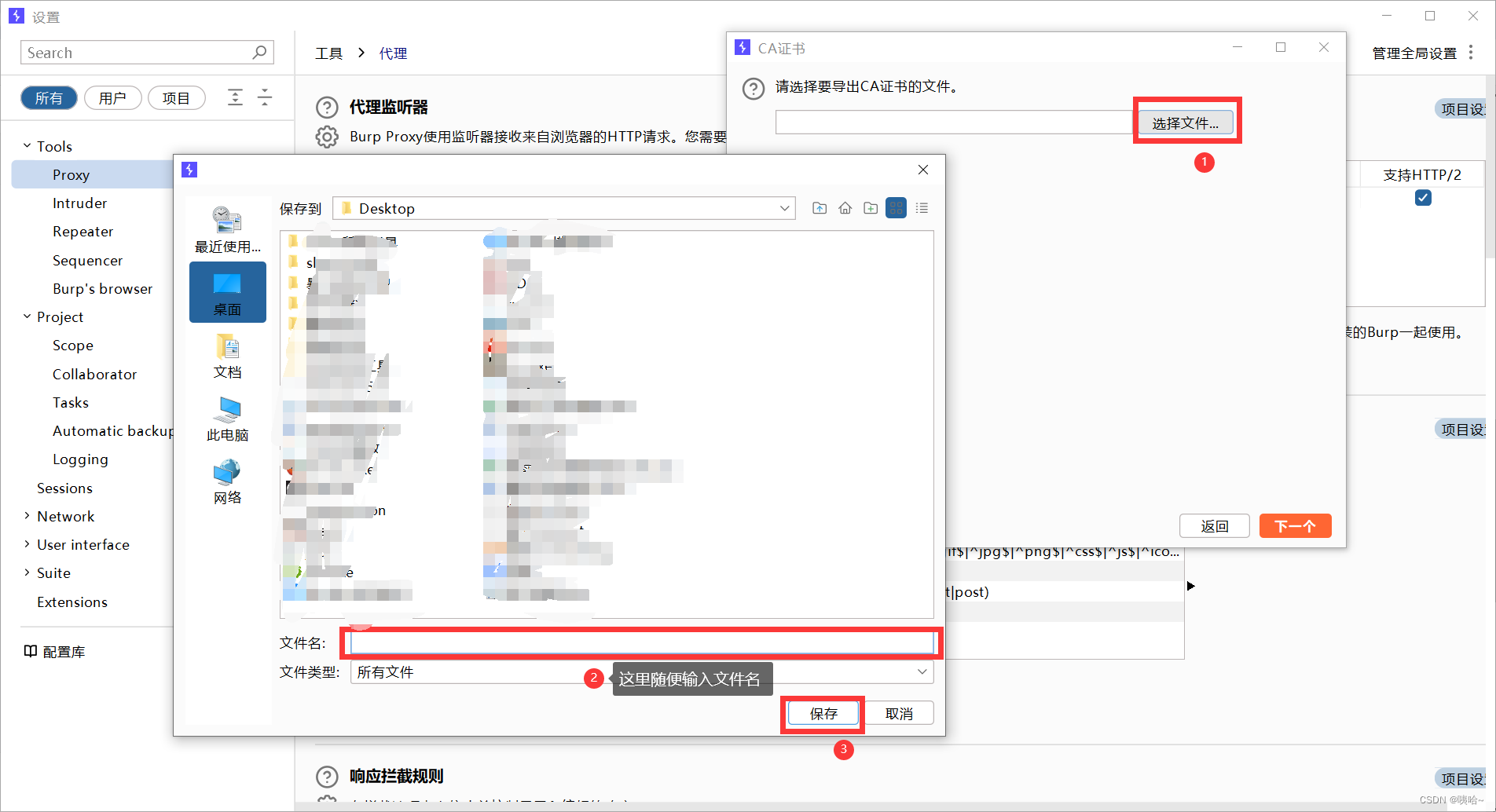Expand all settings tree sections icon
1496x812 pixels.
[x=235, y=97]
